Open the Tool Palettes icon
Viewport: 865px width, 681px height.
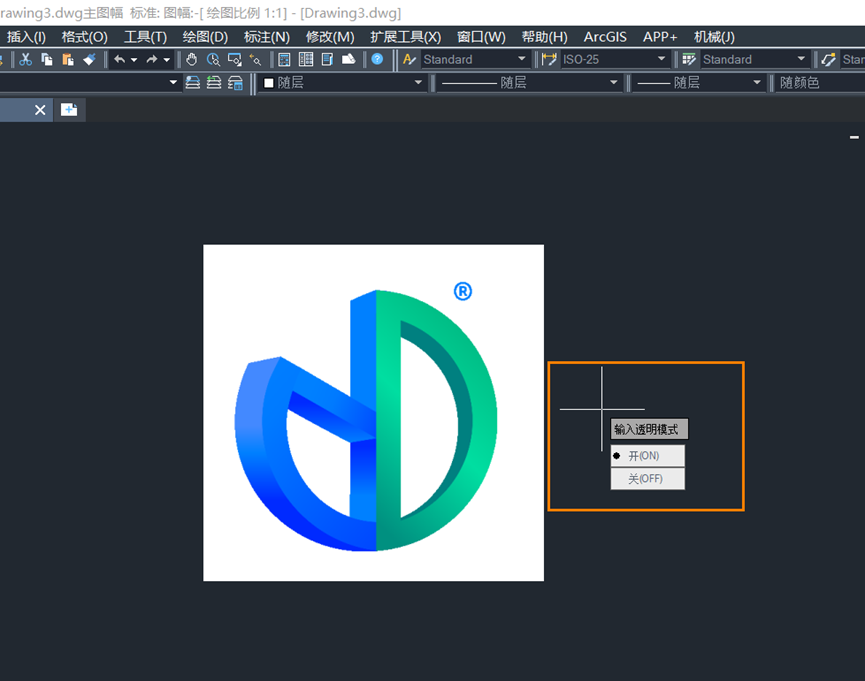(327, 60)
